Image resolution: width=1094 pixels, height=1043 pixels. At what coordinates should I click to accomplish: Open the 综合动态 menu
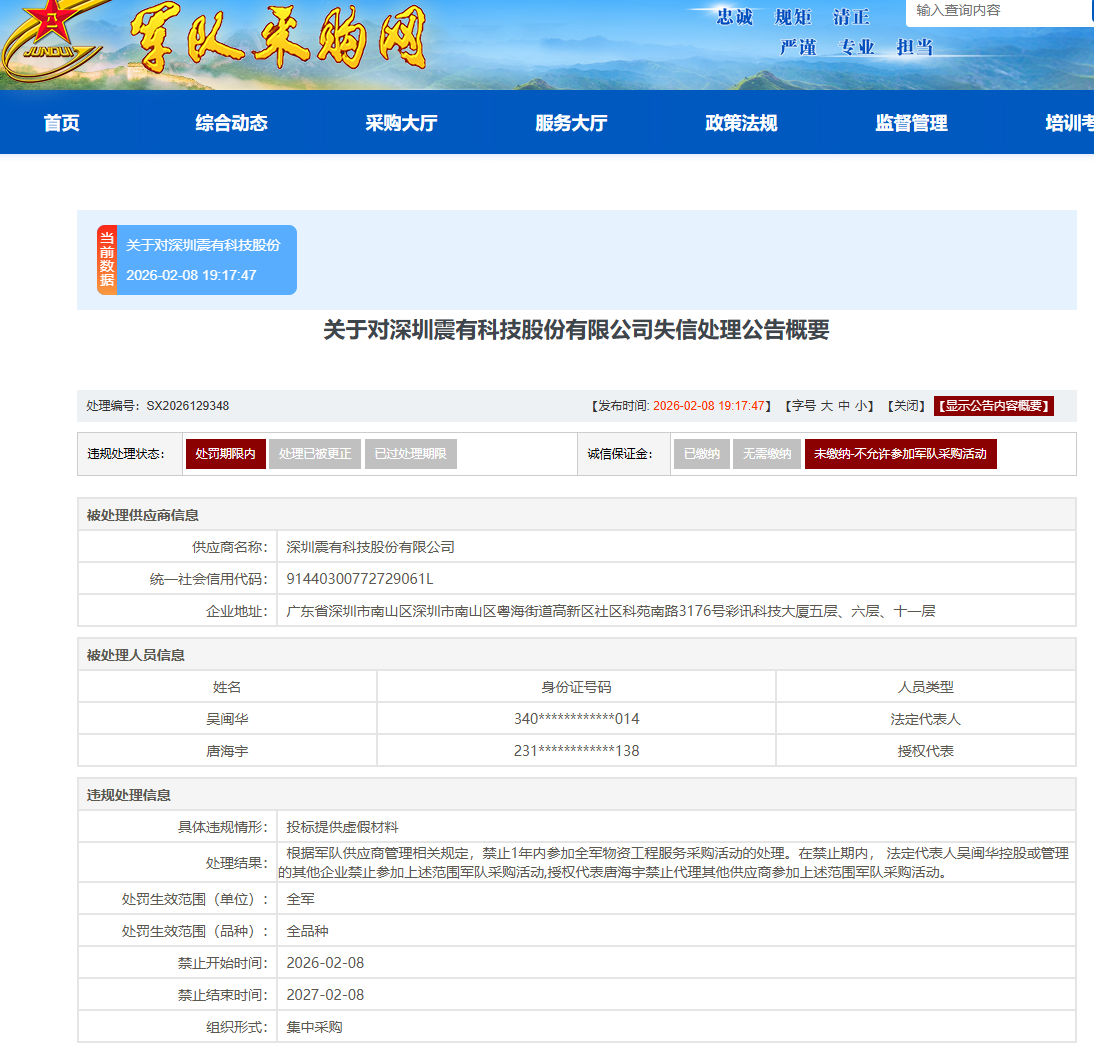pos(232,123)
